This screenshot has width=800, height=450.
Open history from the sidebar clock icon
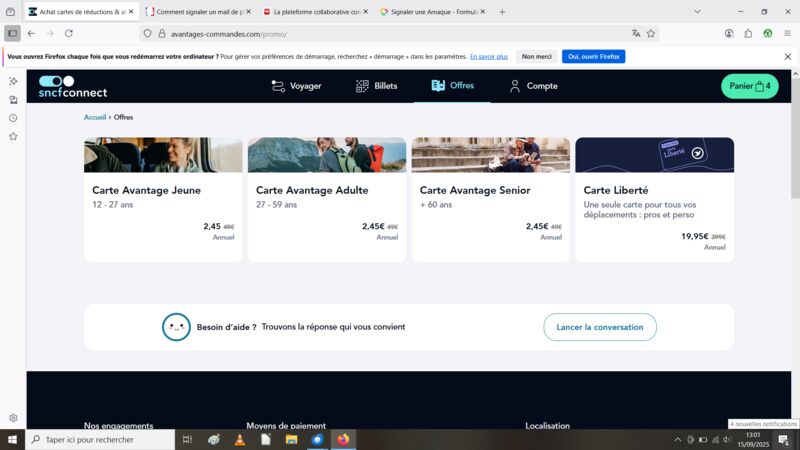(x=13, y=118)
